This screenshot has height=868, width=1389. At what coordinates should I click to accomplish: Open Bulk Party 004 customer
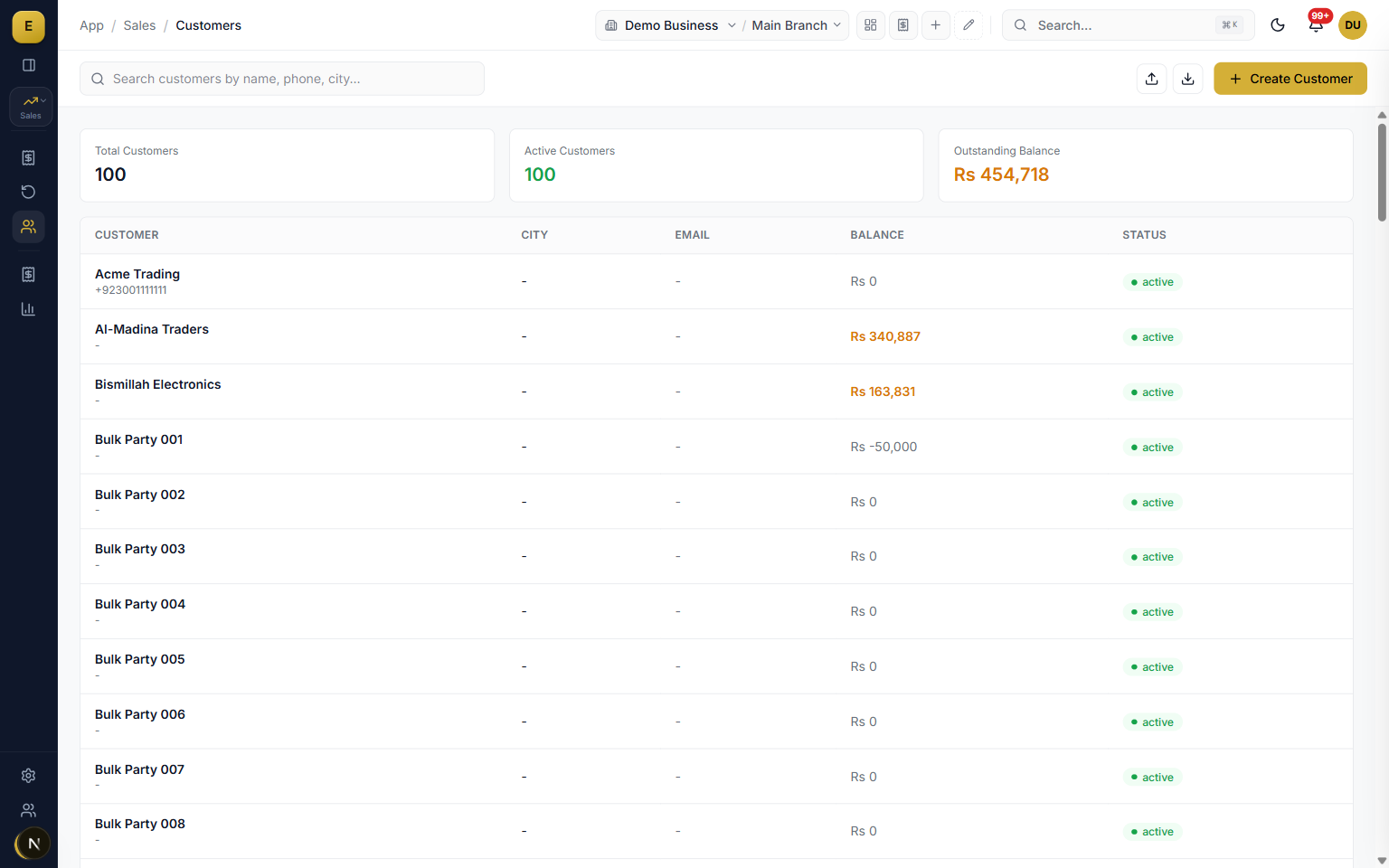[716, 611]
